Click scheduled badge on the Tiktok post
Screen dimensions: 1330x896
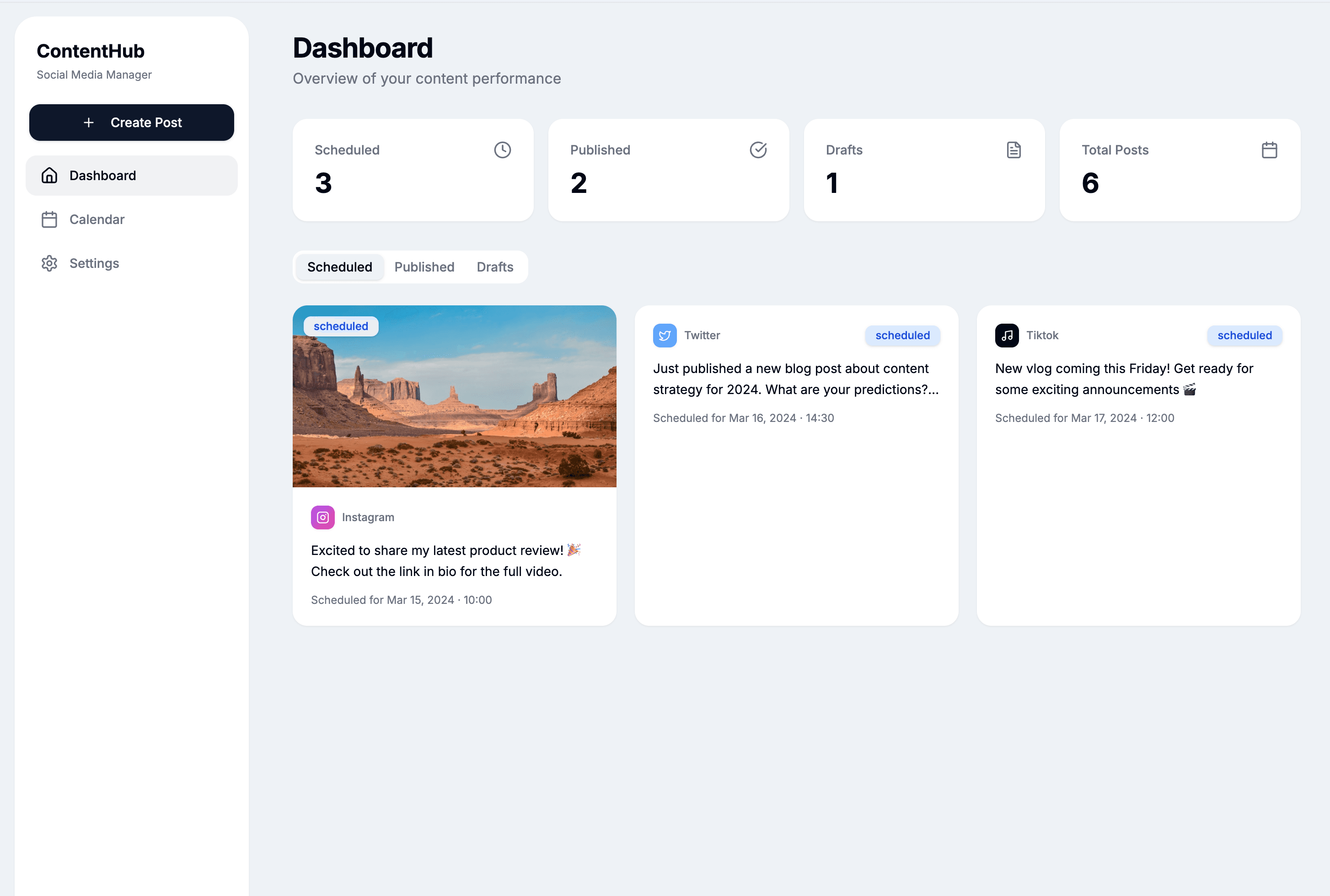pos(1244,336)
